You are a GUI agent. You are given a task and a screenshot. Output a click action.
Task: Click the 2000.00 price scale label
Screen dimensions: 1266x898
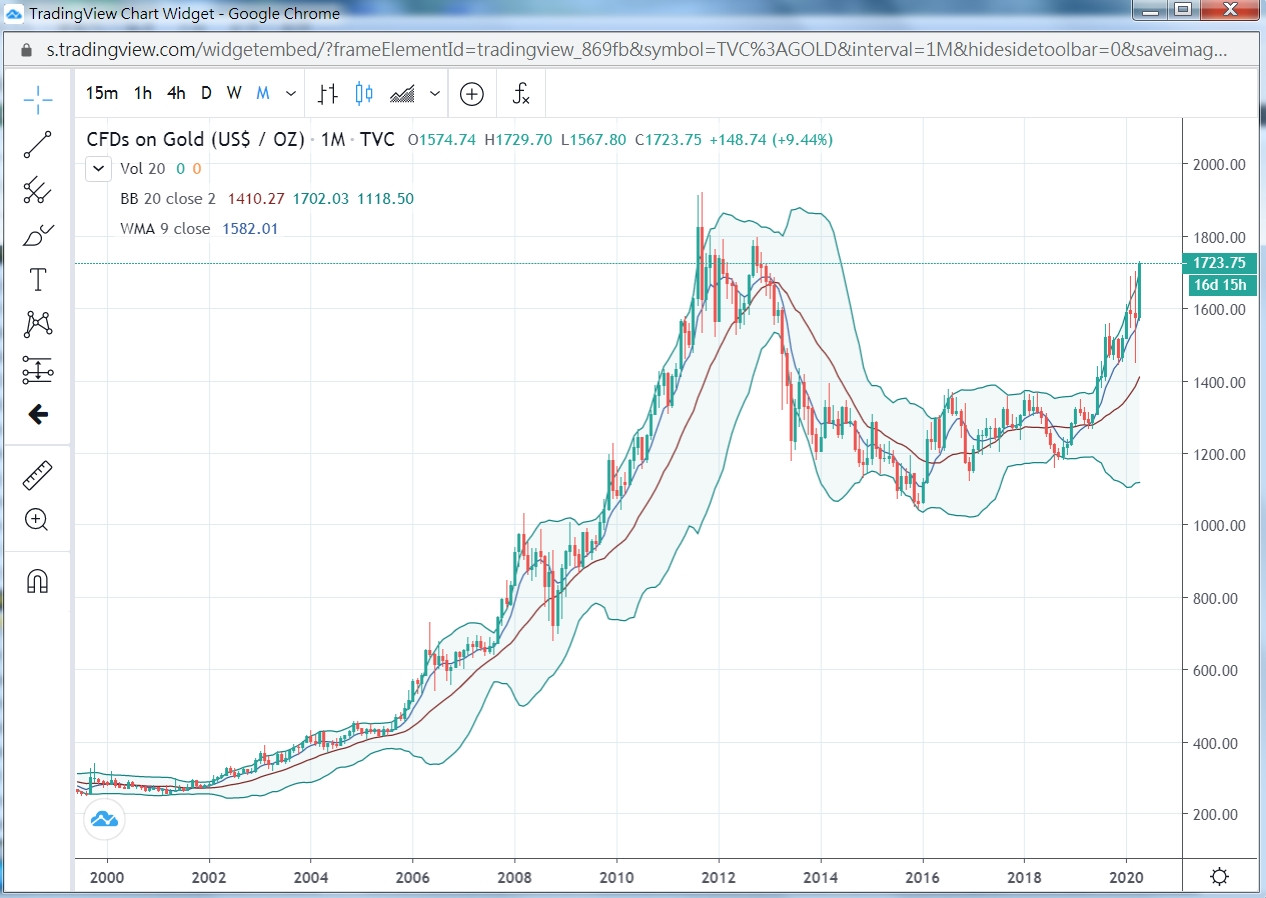pos(1220,165)
